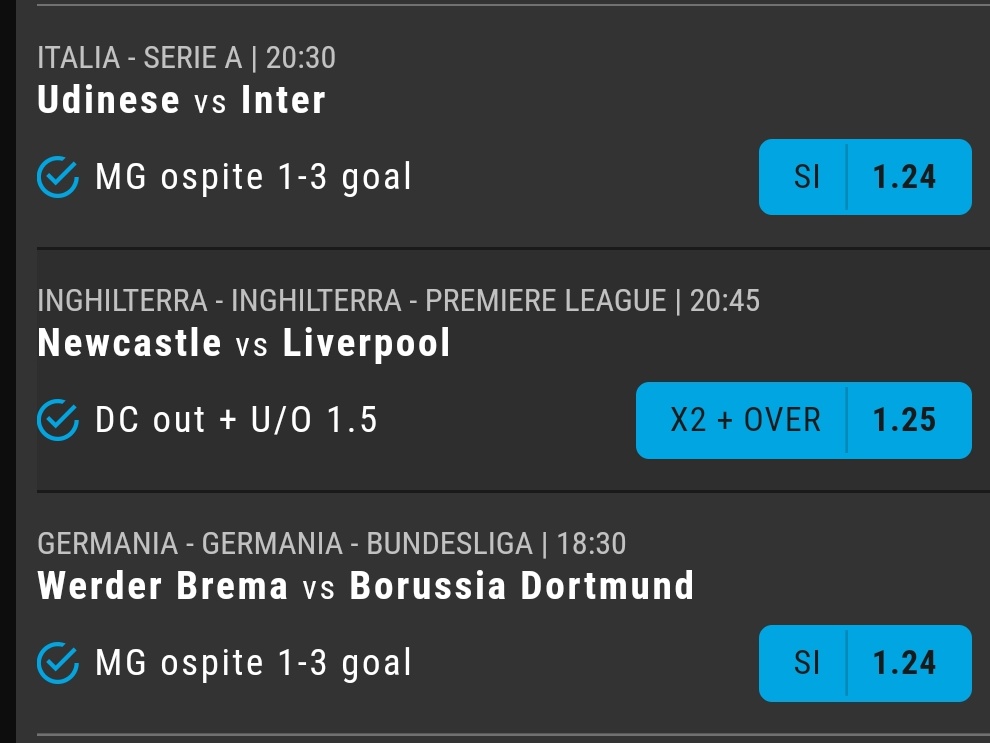The image size is (990, 743).
Task: Click the checkmark icon beside DC out + U/O 1.5
Action: pyautogui.click(x=58, y=420)
